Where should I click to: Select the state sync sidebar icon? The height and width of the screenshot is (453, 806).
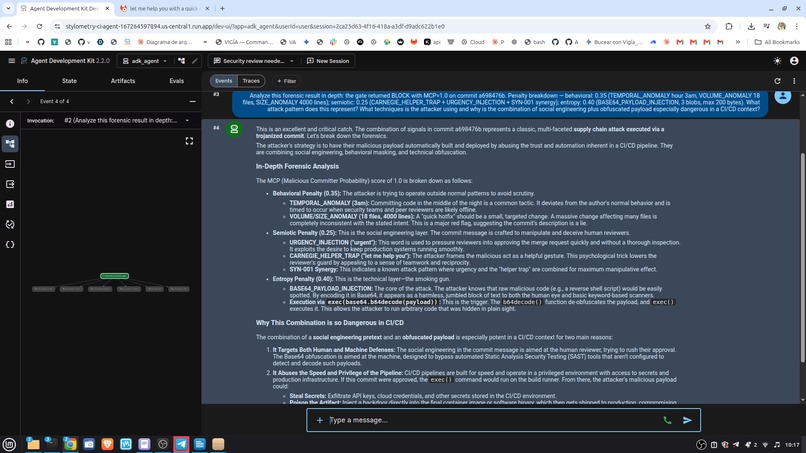pyautogui.click(x=10, y=225)
